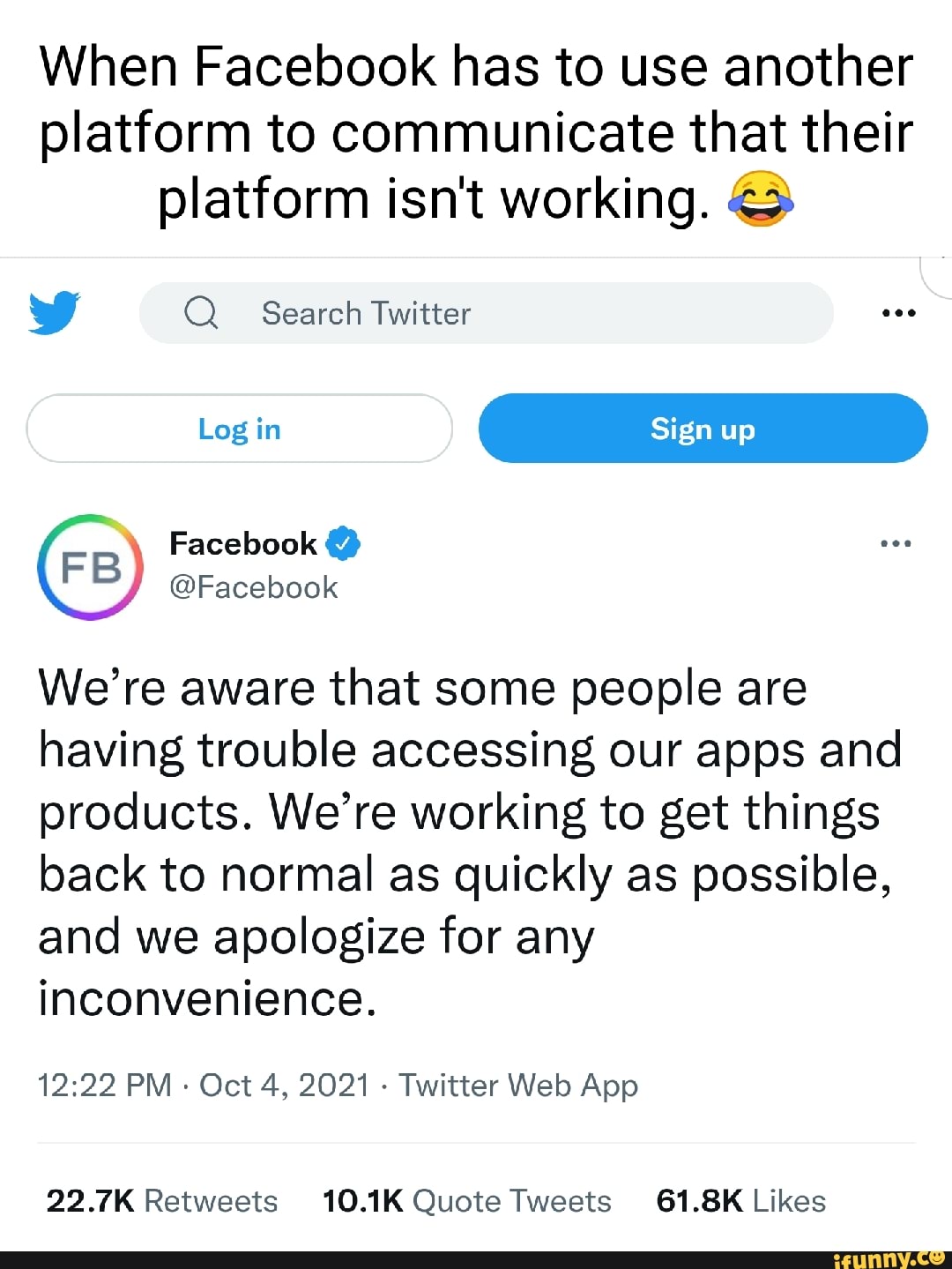Expand the tweet's three-dot more options
The width and height of the screenshot is (952, 1269).
[x=896, y=544]
